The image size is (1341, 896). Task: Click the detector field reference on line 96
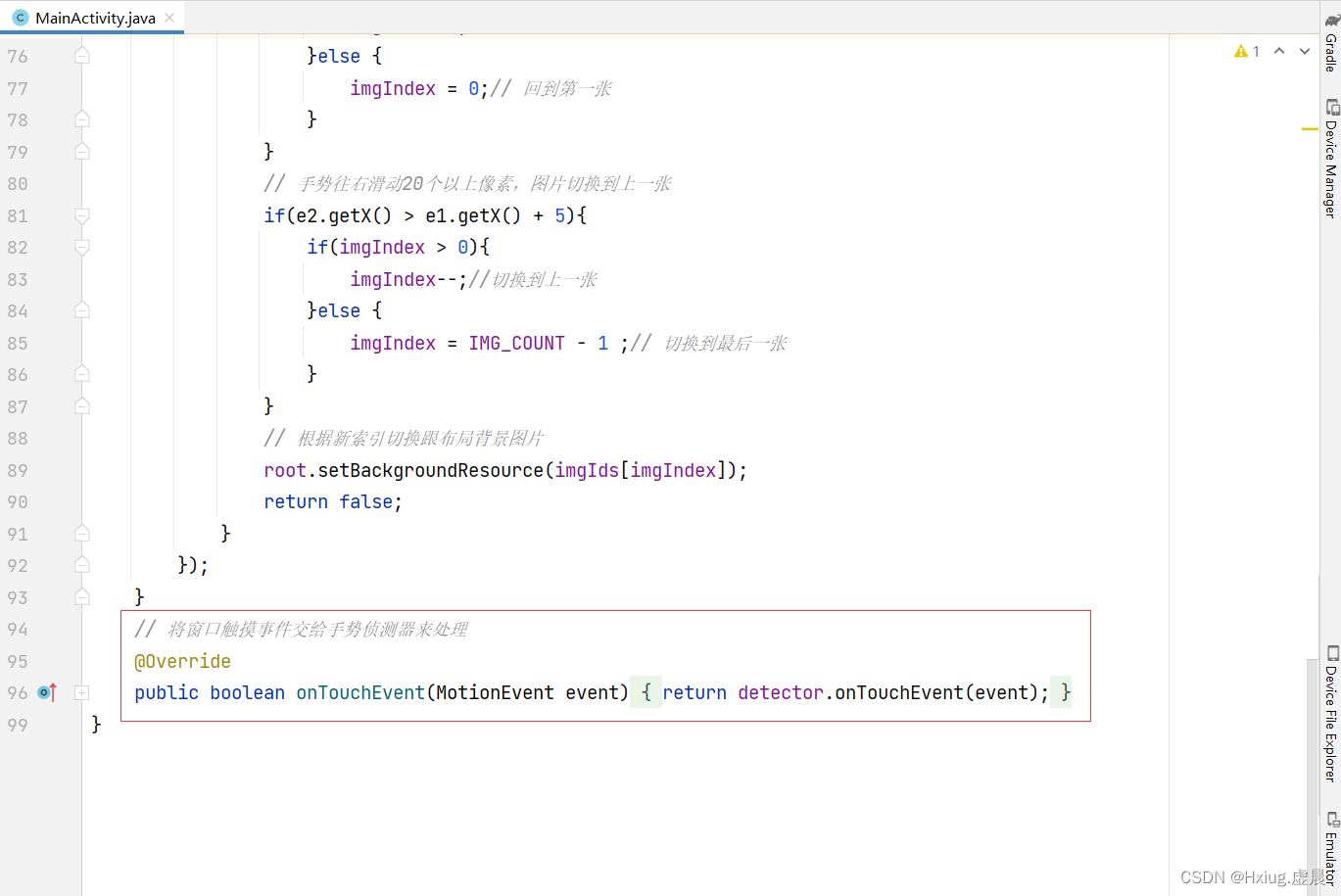(781, 692)
